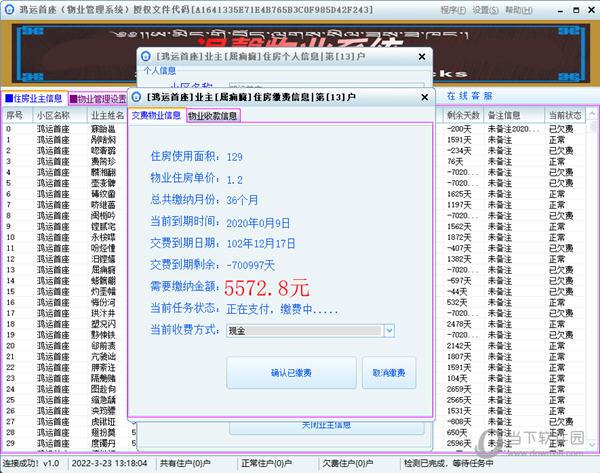Close the 住房缴费信息 dialog
This screenshot has height=473, width=600.
coord(425,98)
